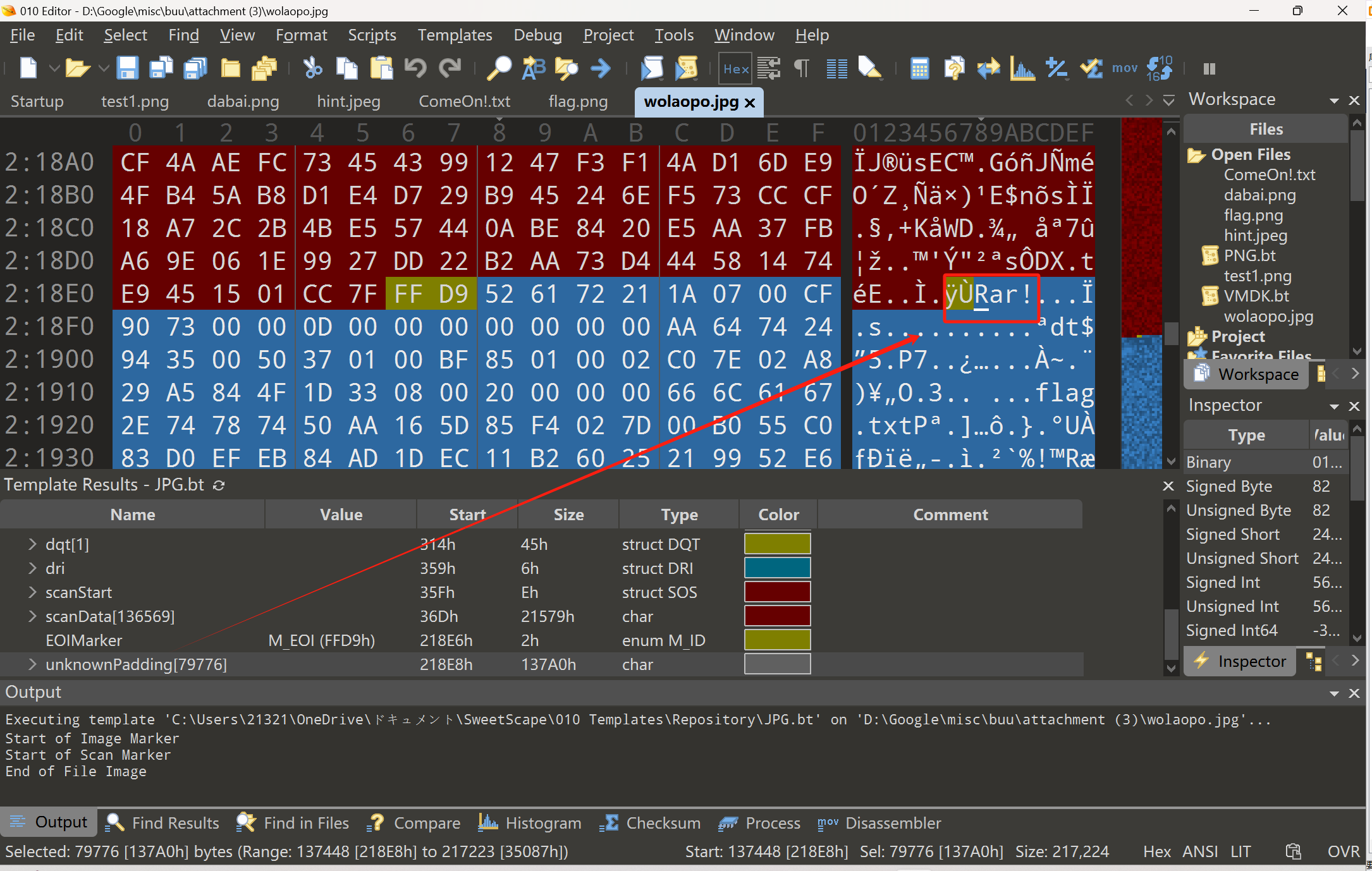Click the Cut scissors icon

[312, 68]
